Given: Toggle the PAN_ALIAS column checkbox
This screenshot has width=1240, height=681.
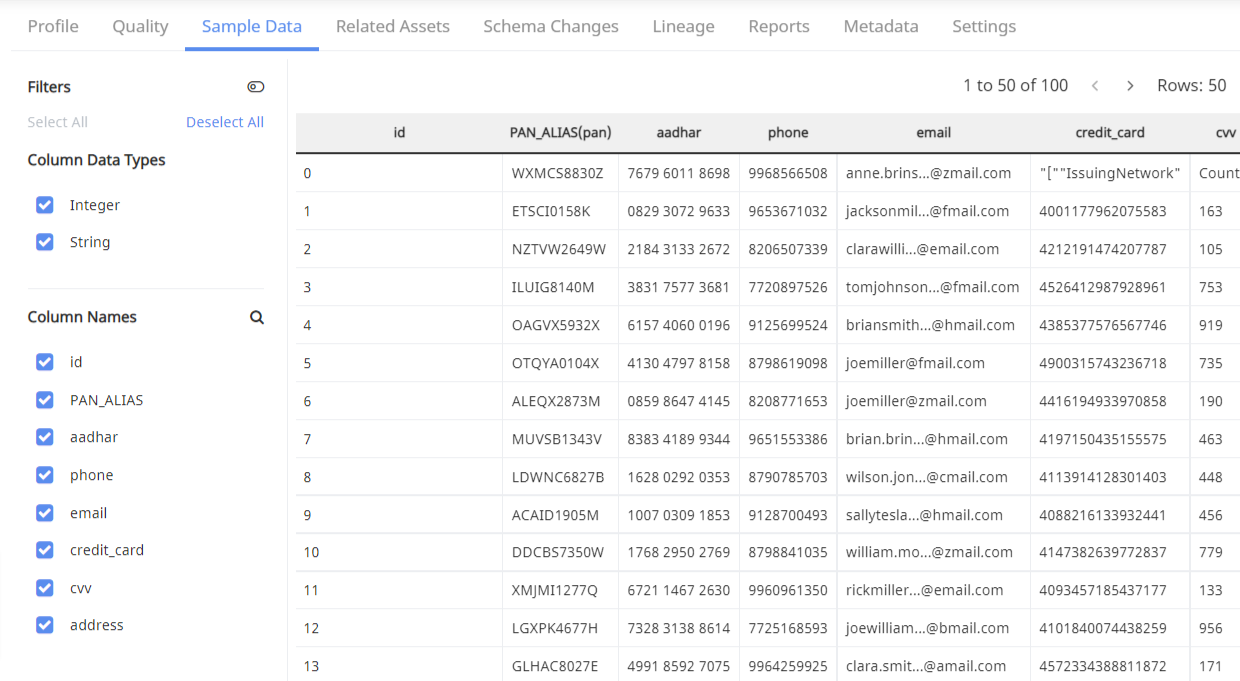Looking at the screenshot, I should (x=44, y=399).
